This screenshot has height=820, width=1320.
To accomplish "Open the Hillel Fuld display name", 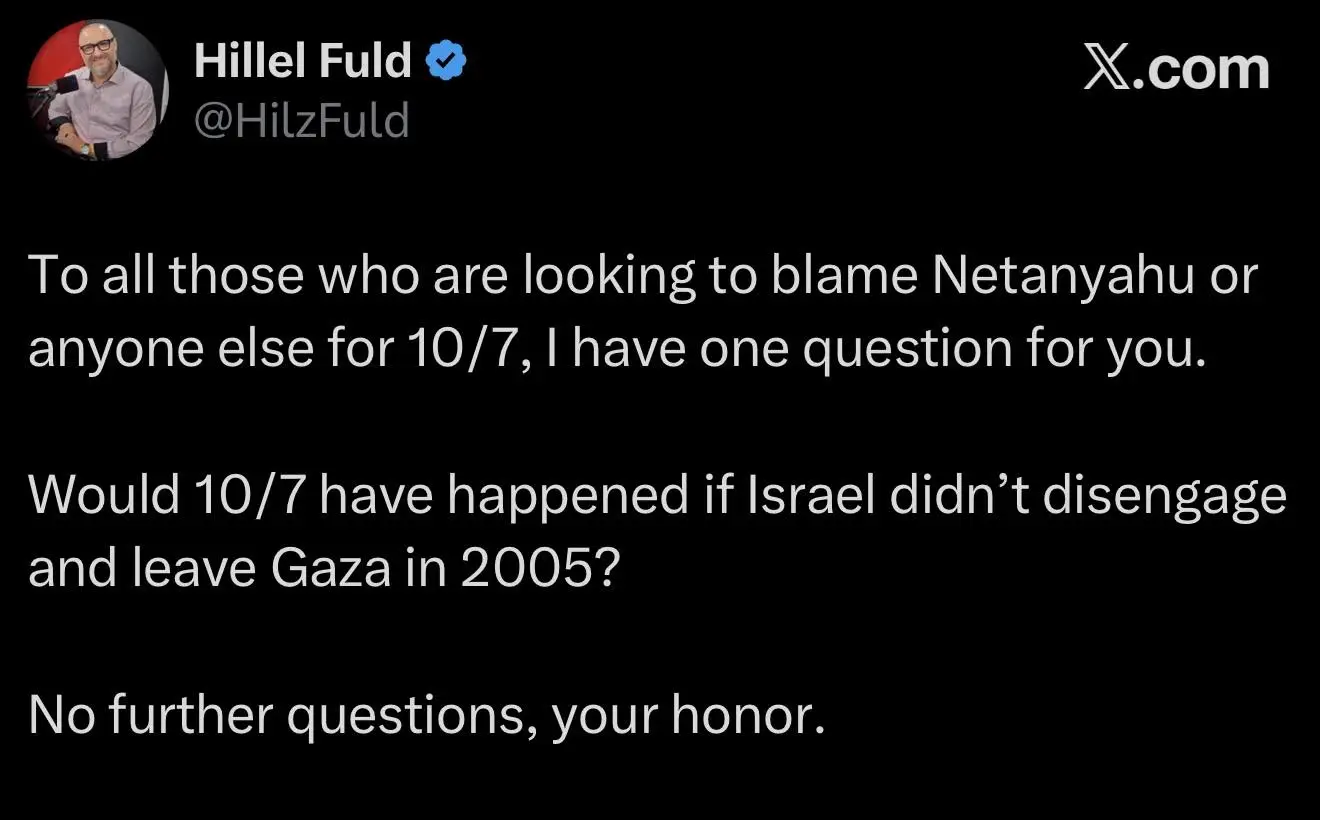I will pyautogui.click(x=302, y=62).
